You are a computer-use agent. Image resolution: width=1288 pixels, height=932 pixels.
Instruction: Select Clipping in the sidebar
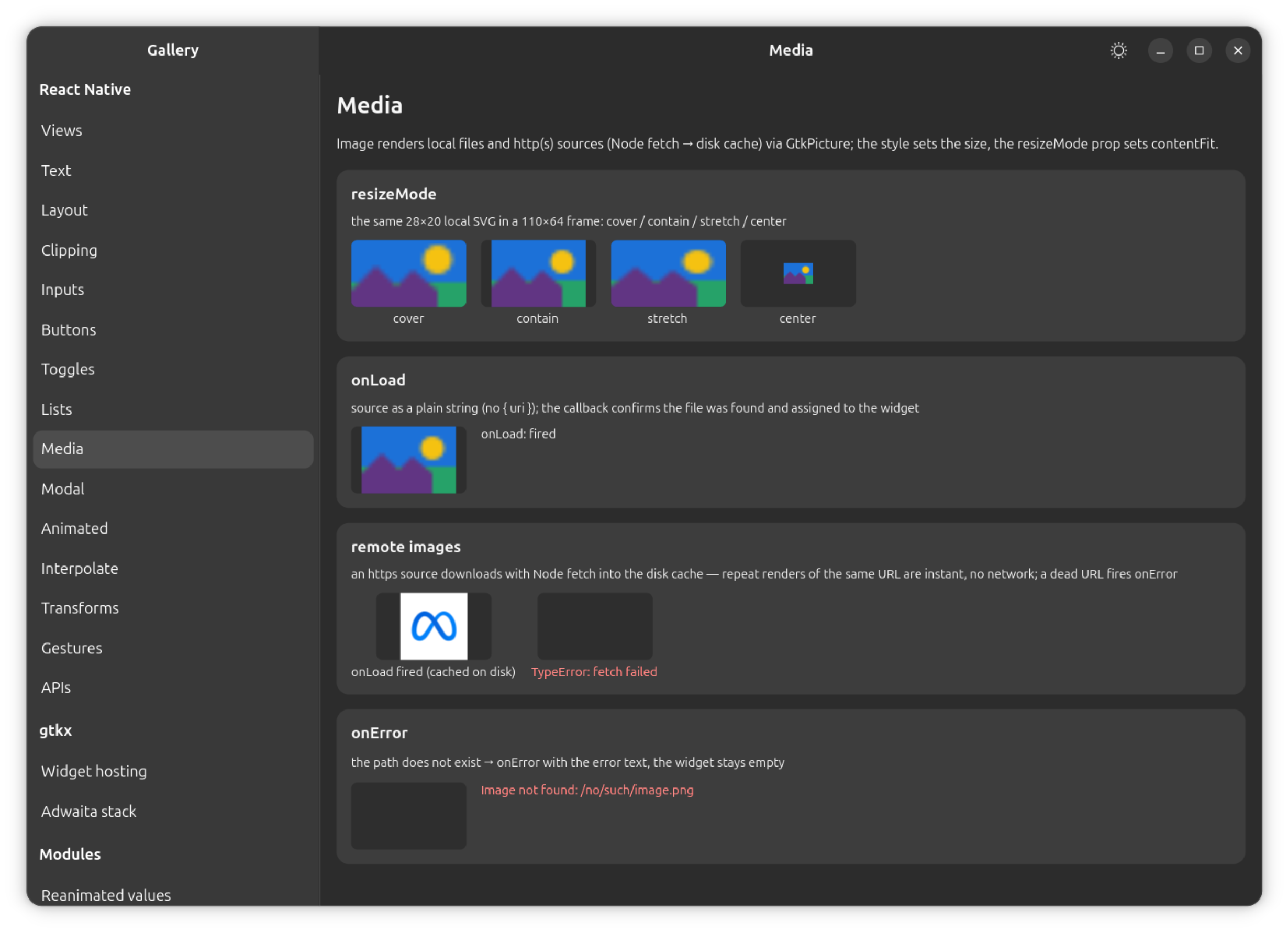pyautogui.click(x=173, y=250)
